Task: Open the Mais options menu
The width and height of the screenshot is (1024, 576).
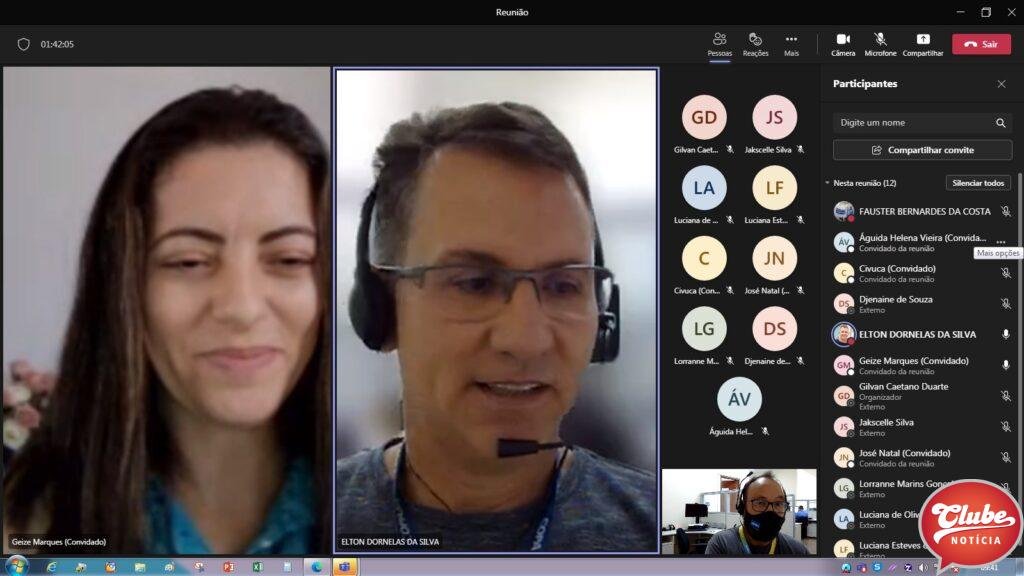Action: tap(791, 43)
